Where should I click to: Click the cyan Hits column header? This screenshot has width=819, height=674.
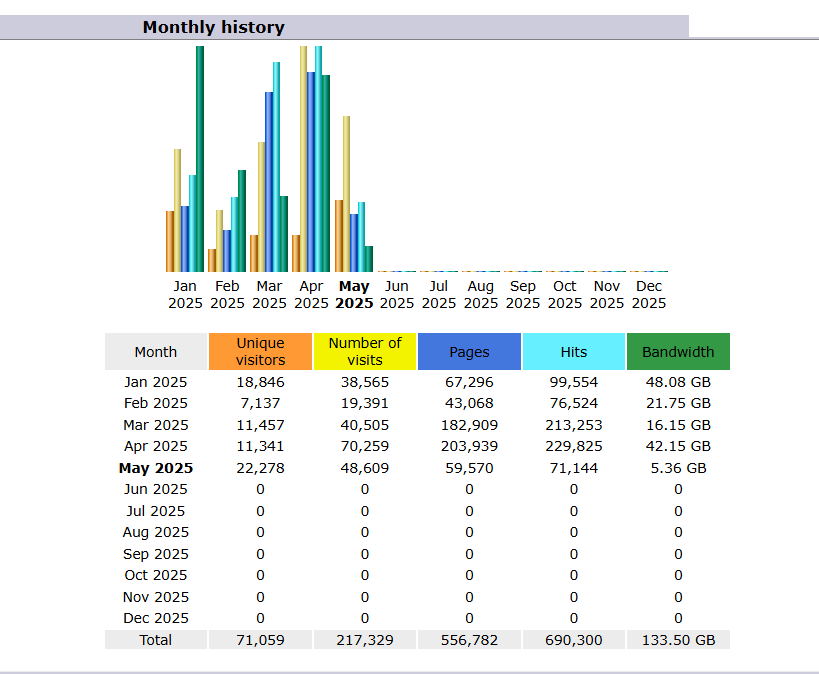click(574, 352)
